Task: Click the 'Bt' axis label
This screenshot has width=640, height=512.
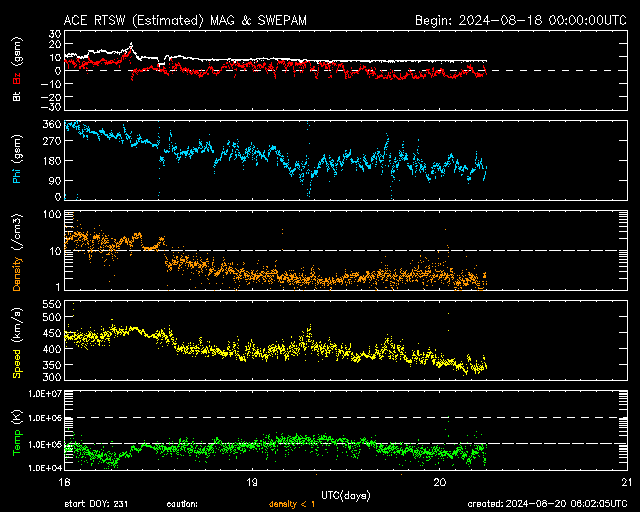Action: [x=17, y=96]
